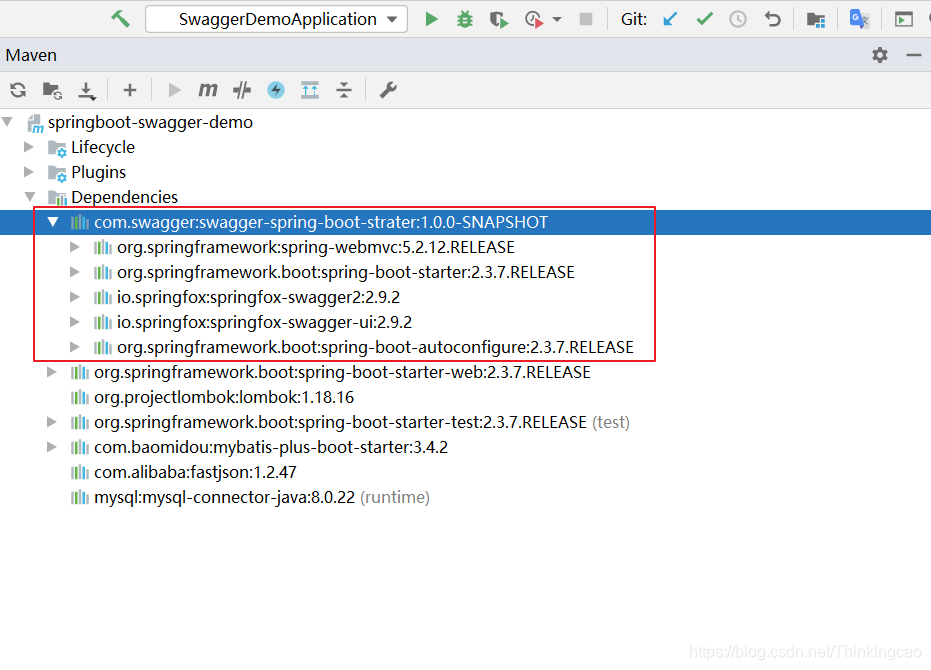931x670 pixels.
Task: Click the Translate icon in toolbar
Action: click(859, 19)
